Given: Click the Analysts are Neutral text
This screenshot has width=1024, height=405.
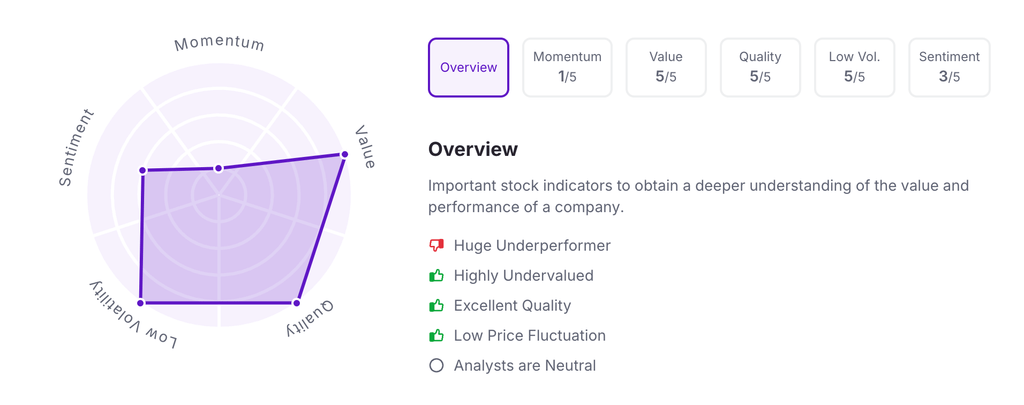Looking at the screenshot, I should [524, 366].
